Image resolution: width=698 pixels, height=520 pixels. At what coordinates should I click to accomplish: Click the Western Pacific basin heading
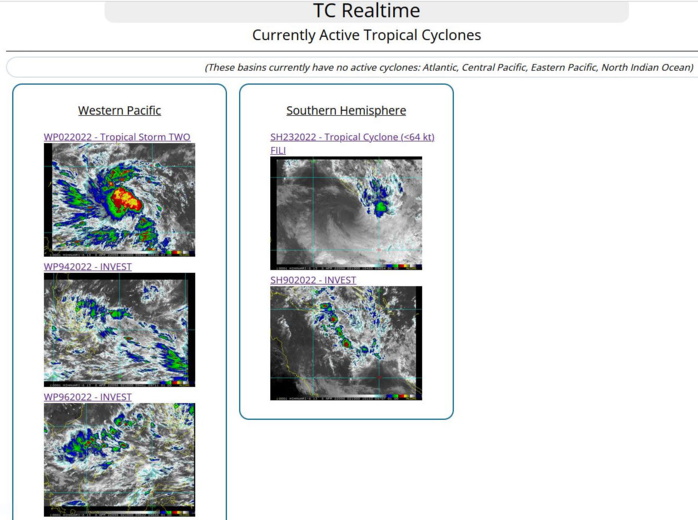119,110
